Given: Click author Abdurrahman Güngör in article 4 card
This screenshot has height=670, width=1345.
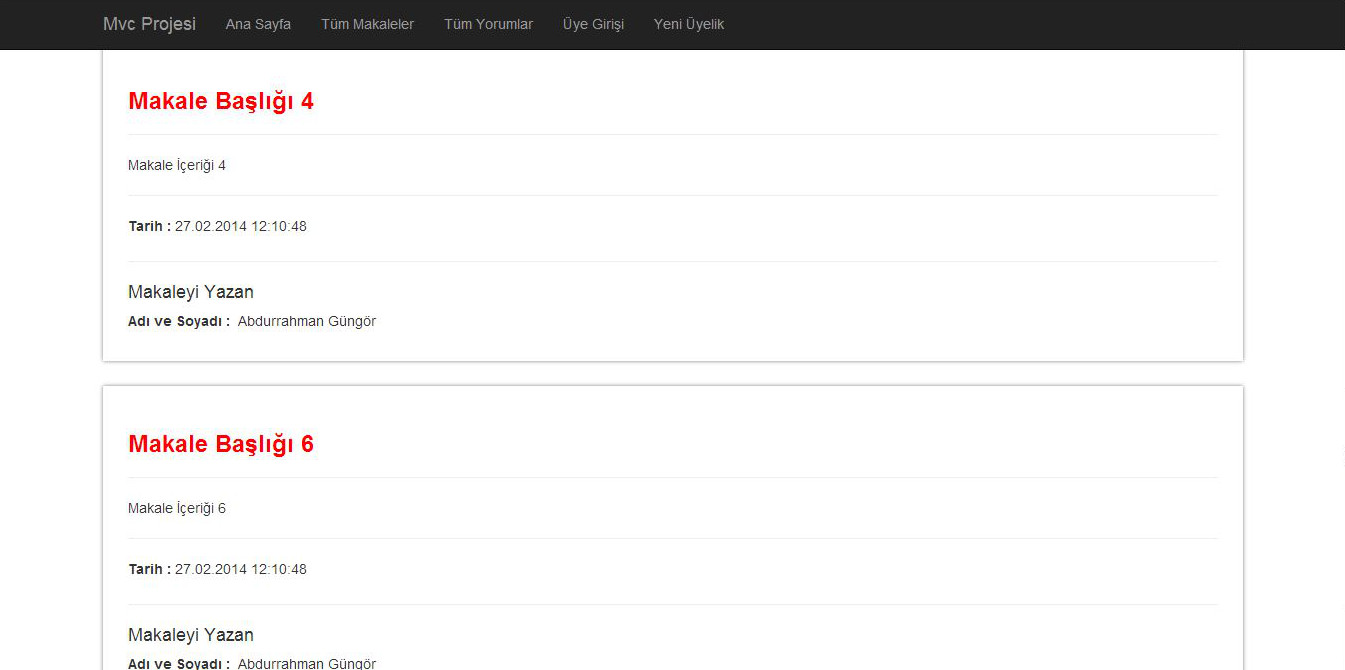Looking at the screenshot, I should (307, 321).
